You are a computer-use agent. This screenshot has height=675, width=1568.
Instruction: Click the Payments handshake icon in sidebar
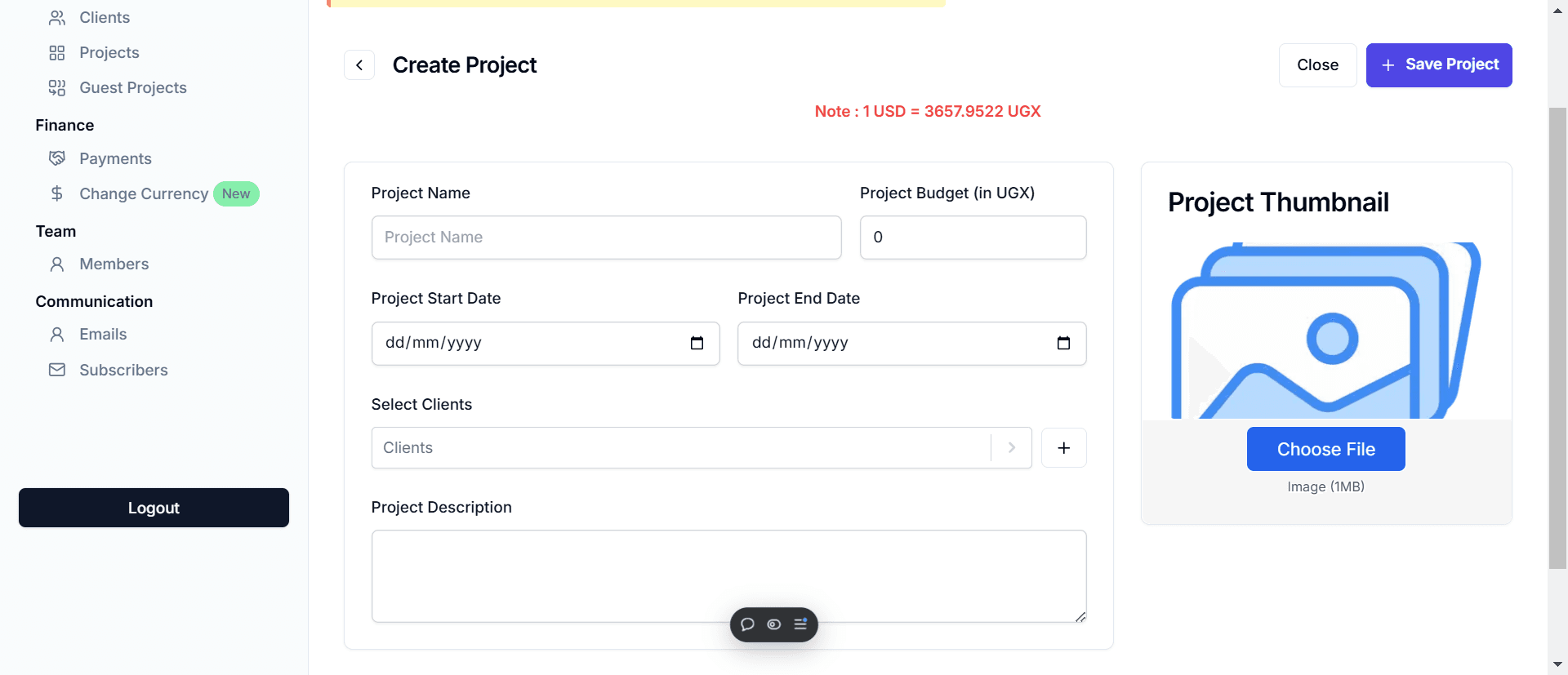[57, 158]
